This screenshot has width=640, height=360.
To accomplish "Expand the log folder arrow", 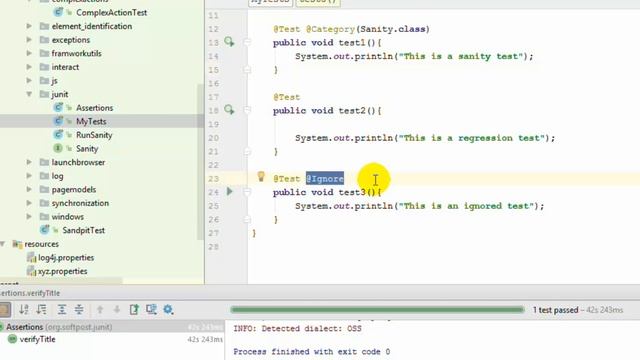I will tap(29, 176).
